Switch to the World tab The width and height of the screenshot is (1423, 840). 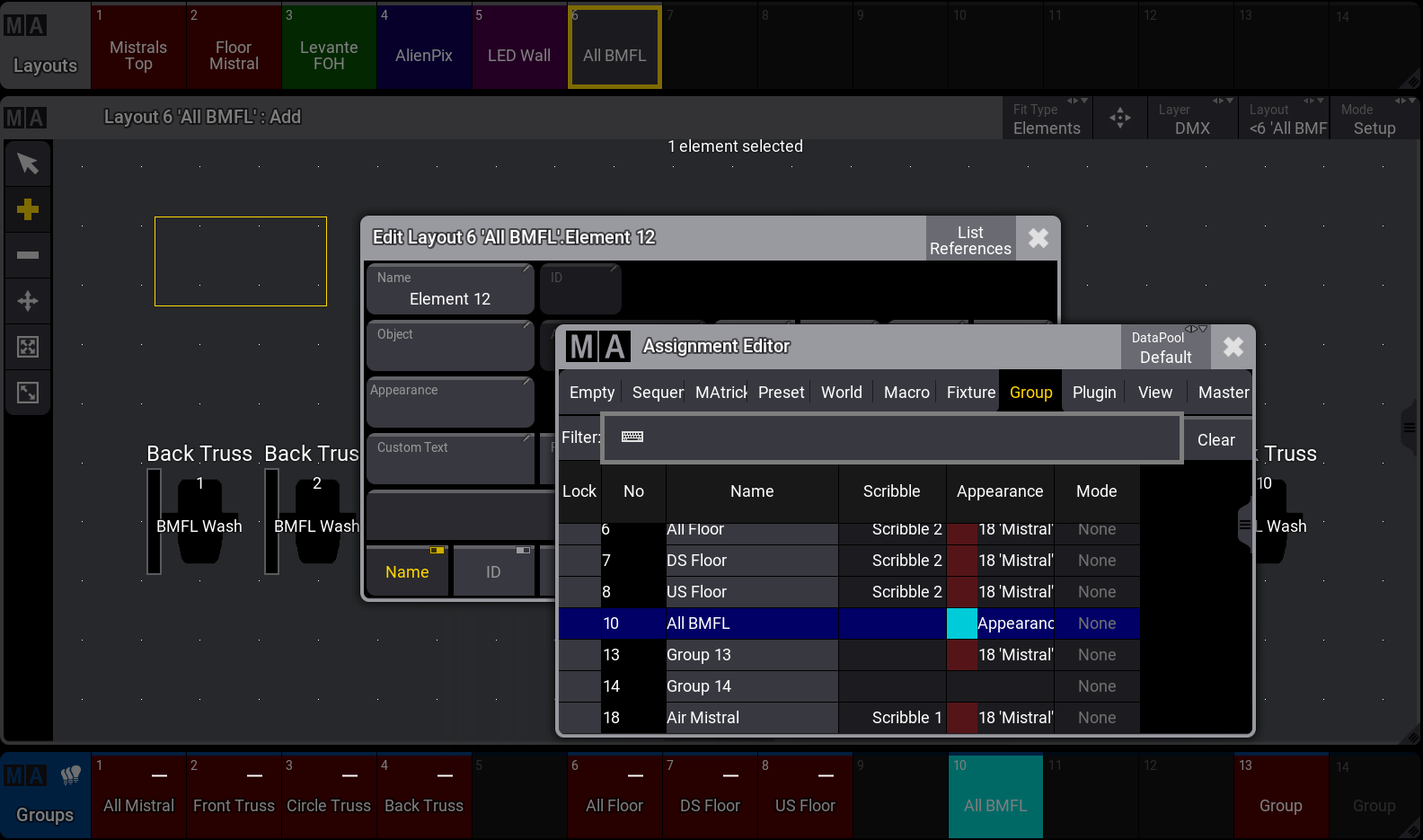842,393
